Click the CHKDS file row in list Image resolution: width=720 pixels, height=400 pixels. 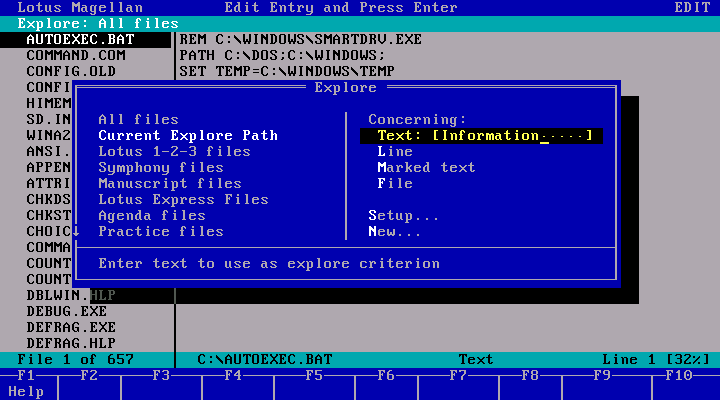point(49,200)
